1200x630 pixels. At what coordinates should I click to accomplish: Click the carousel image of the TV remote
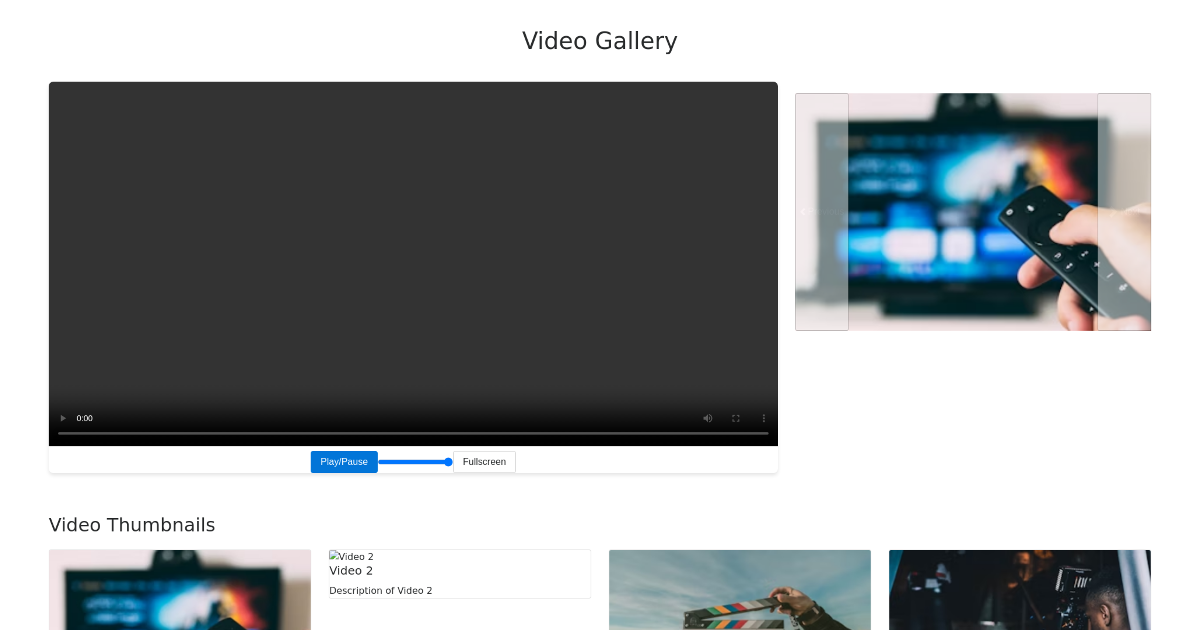[x=972, y=212]
